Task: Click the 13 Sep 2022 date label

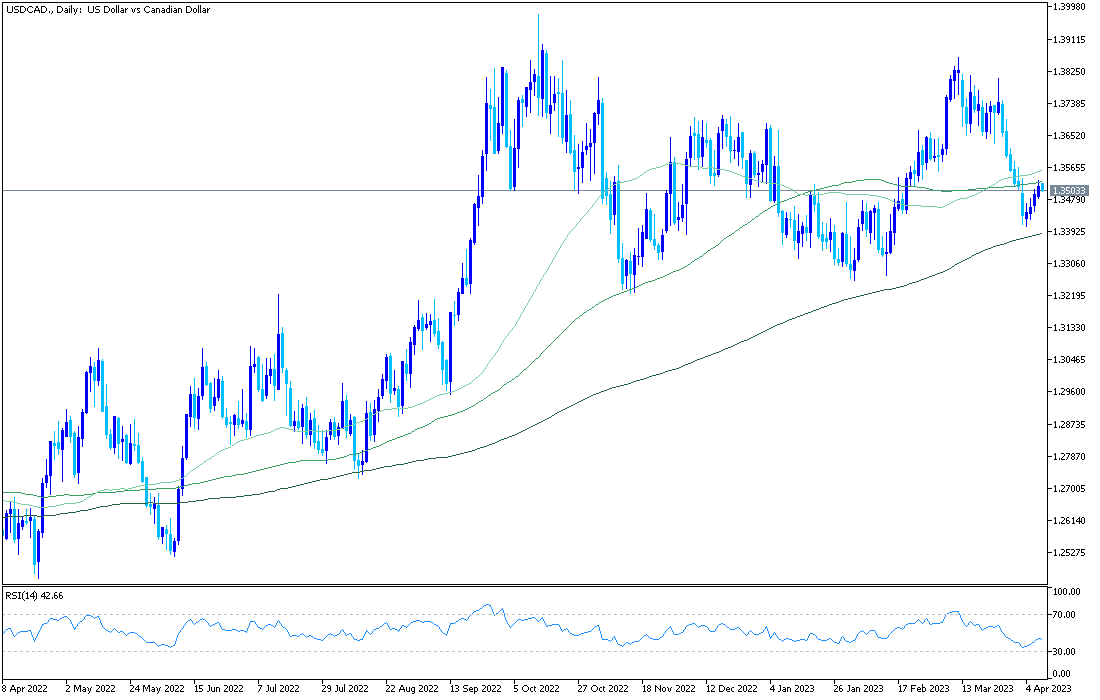Action: click(x=476, y=689)
